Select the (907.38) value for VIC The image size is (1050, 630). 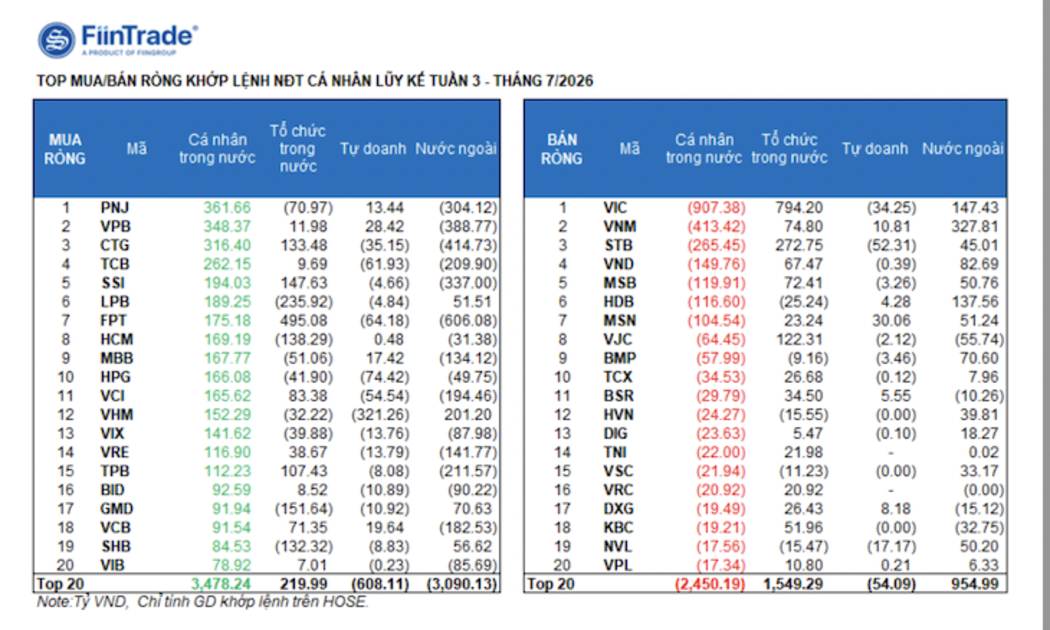coord(716,208)
